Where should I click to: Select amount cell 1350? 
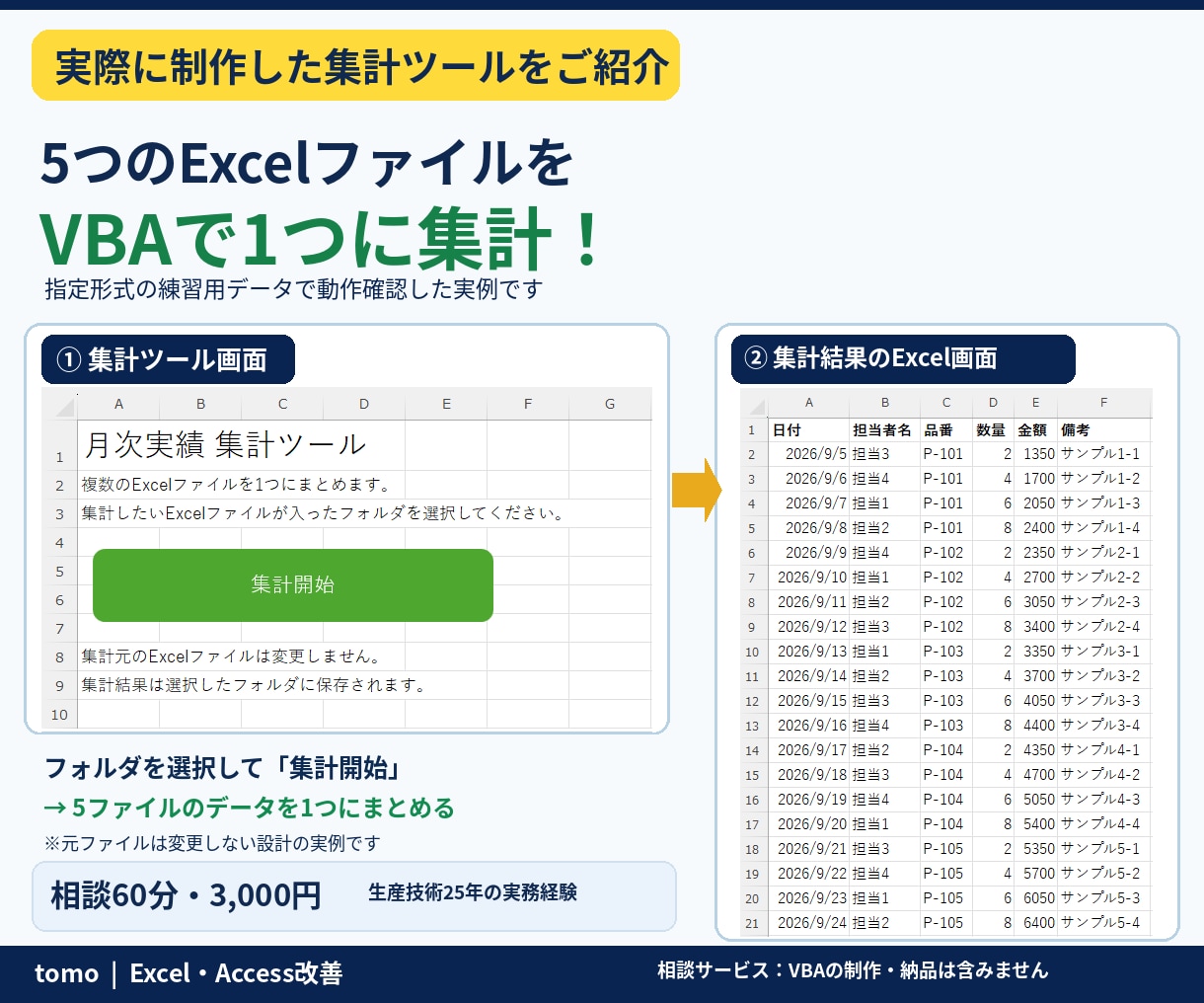(1035, 454)
